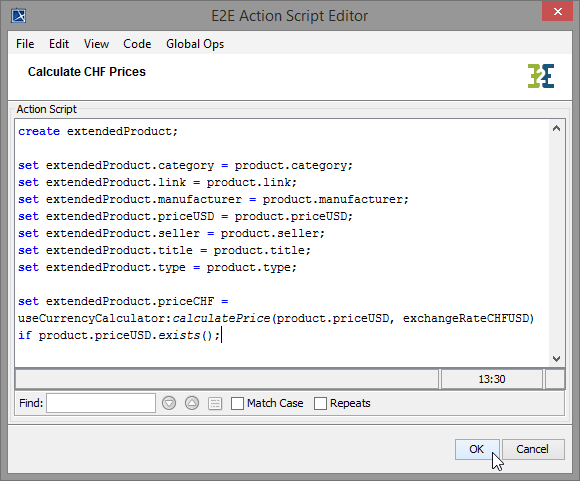Click the 13:30 cursor position indicator

point(492,379)
